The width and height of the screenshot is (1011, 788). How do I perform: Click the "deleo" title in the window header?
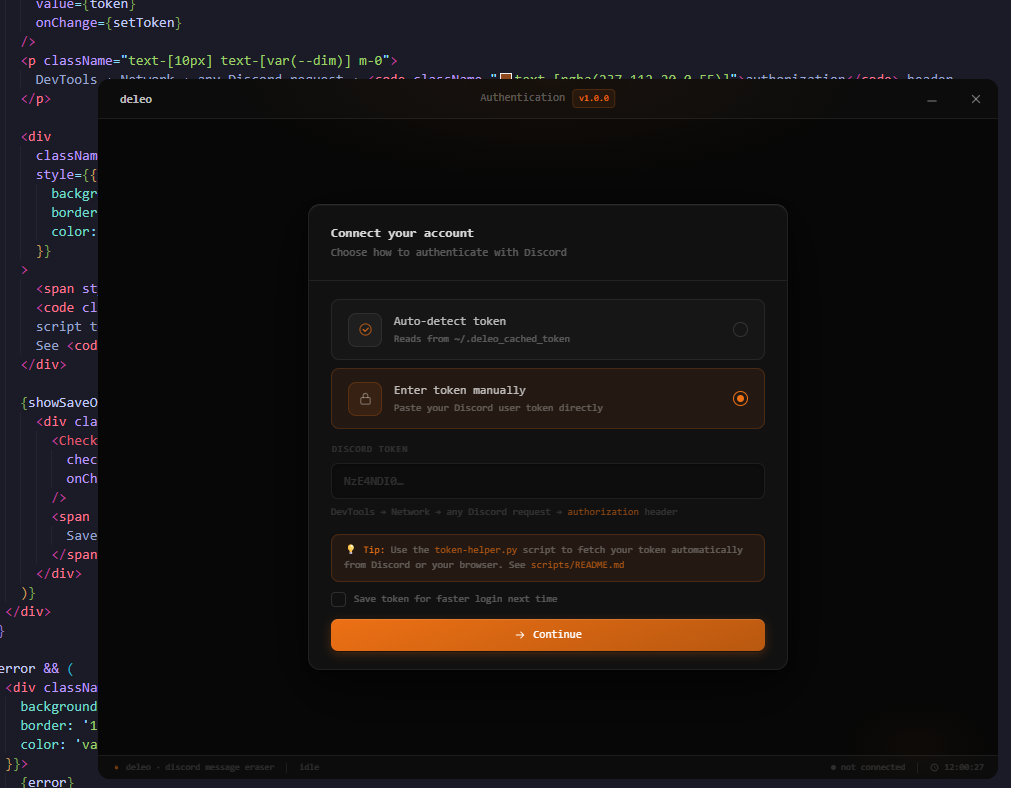(135, 99)
